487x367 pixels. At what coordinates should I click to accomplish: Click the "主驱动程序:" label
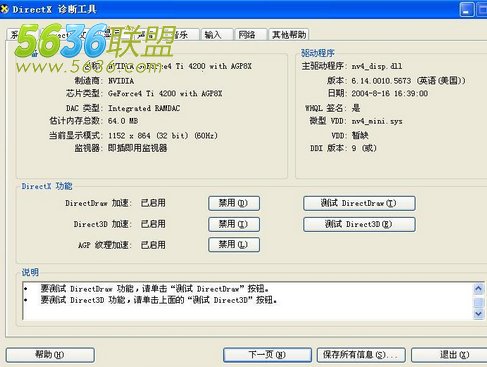click(x=324, y=66)
